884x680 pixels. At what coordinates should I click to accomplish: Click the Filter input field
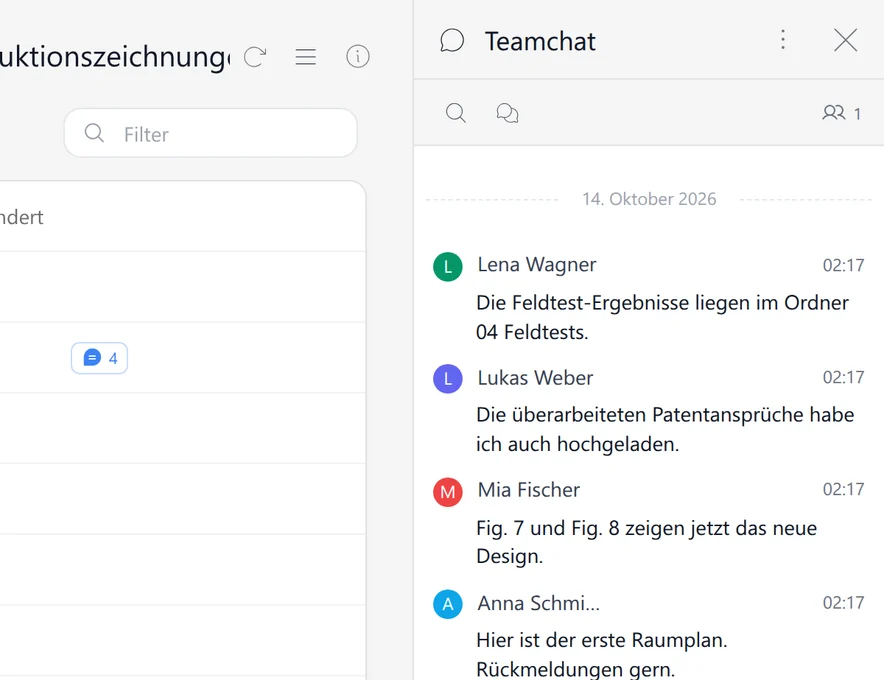(211, 134)
